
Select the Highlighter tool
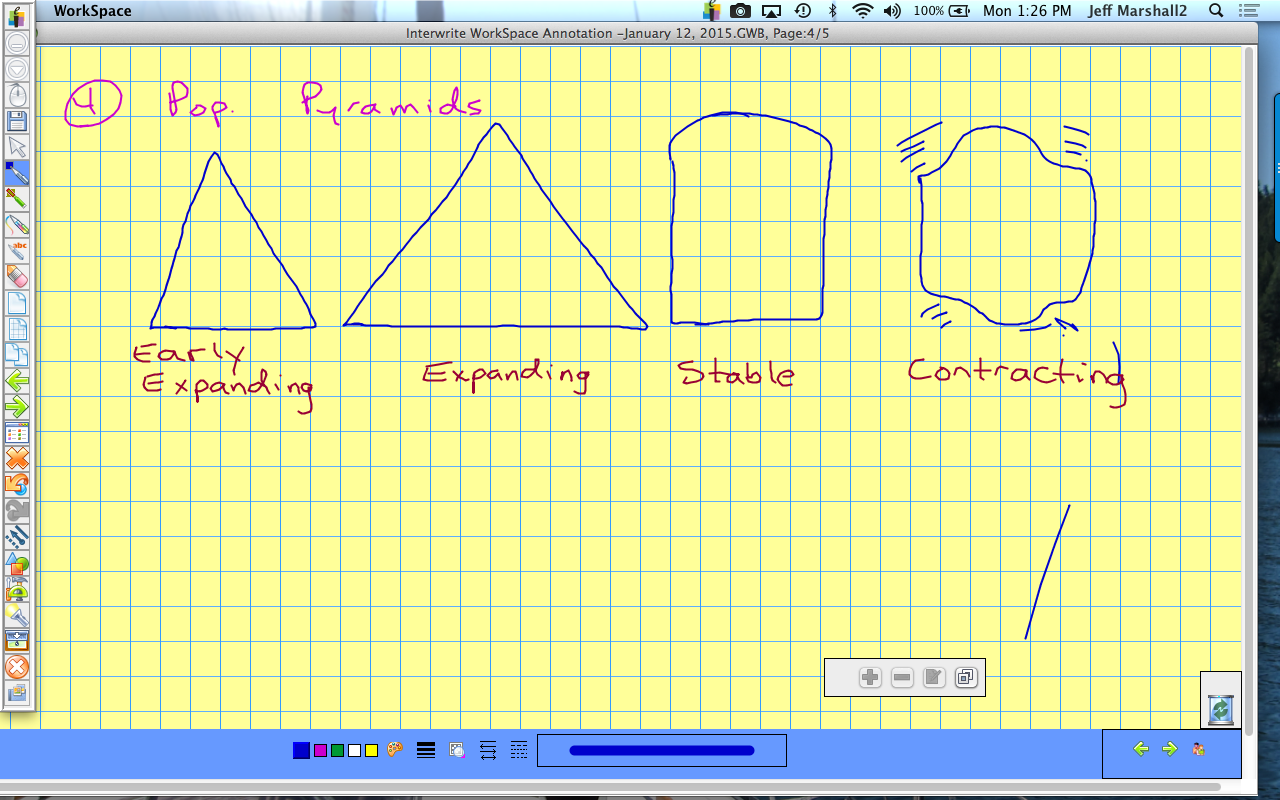(17, 199)
